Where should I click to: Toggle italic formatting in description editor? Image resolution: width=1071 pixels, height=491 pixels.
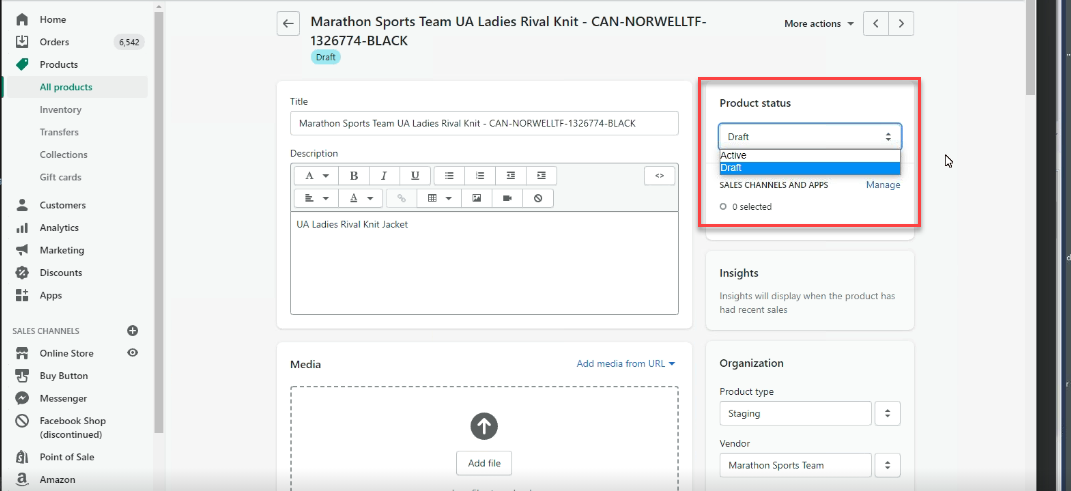coord(384,176)
